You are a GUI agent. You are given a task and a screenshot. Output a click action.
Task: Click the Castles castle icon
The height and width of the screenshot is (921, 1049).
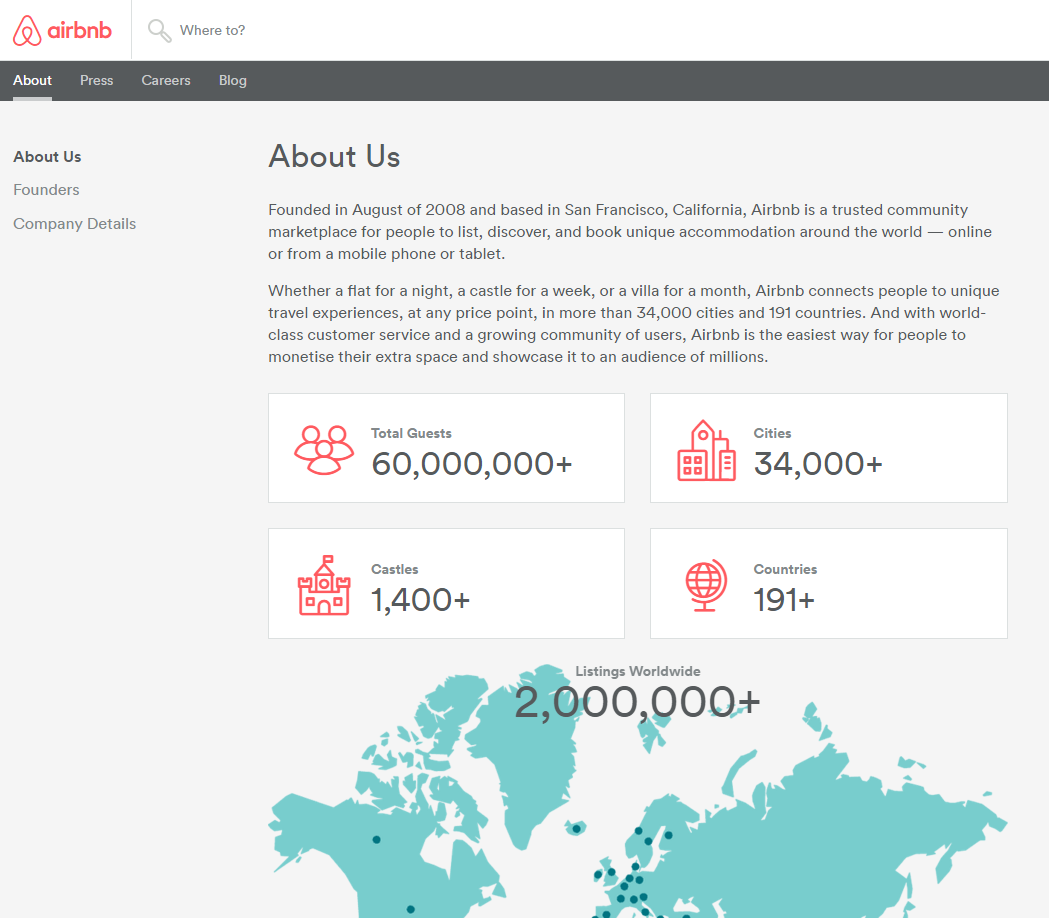(324, 585)
